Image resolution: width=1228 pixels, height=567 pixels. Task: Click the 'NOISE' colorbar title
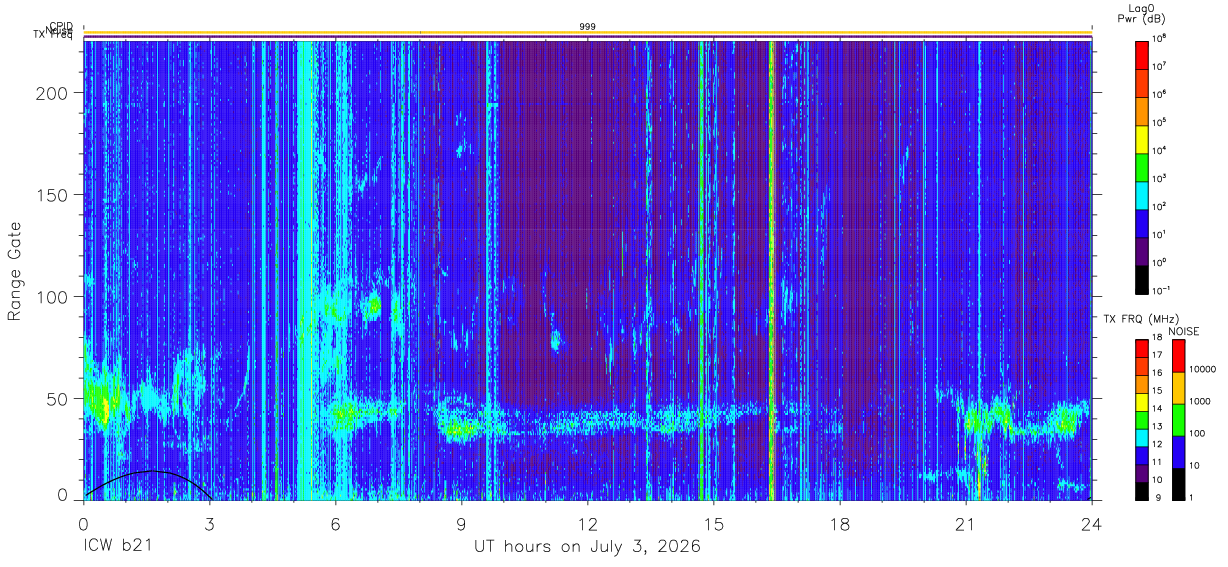click(x=1183, y=331)
